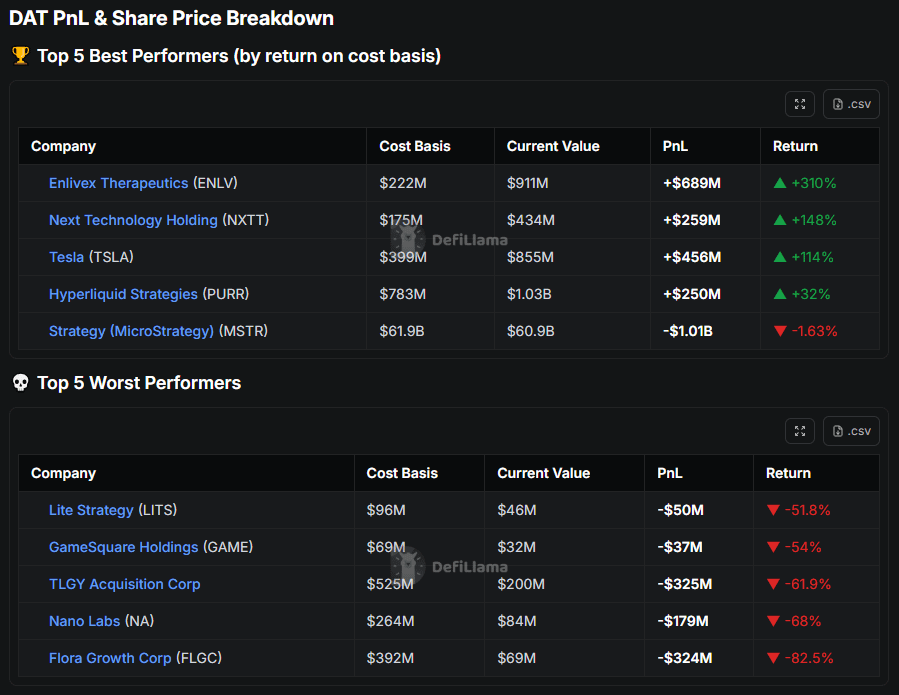
Task: Open the TLGY Acquisition Corp link
Action: [125, 584]
